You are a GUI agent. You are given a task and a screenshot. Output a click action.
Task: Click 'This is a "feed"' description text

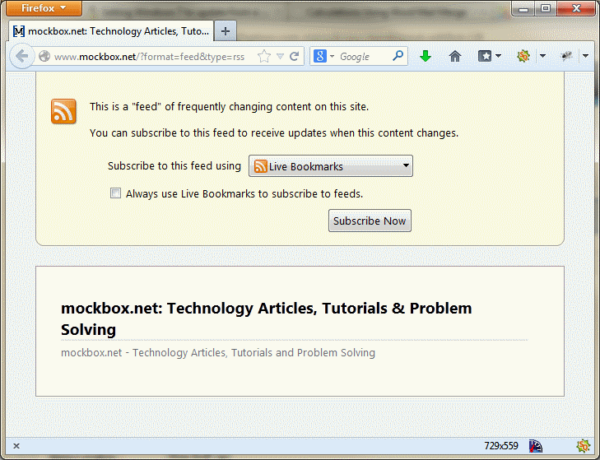pos(229,106)
